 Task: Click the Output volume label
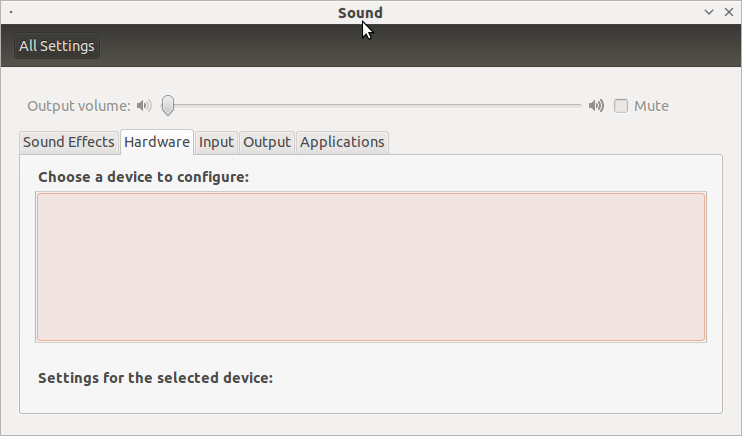pyautogui.click(x=79, y=106)
